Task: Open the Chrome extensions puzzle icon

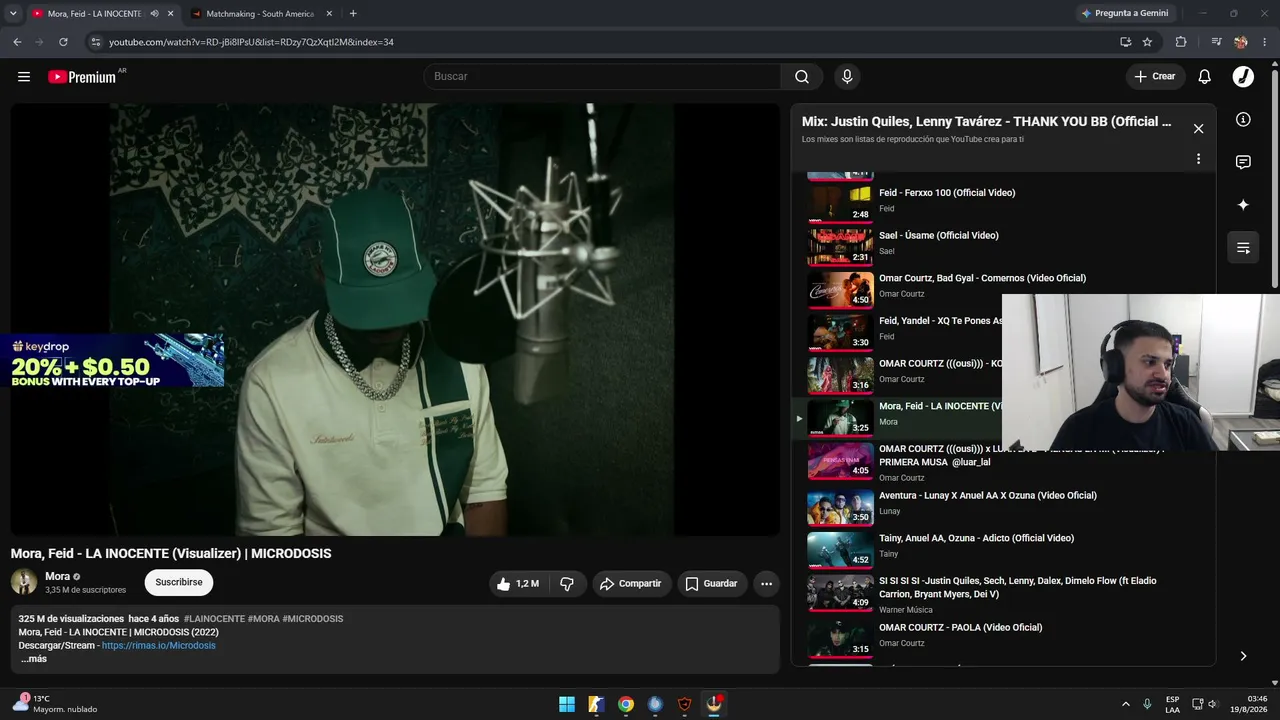Action: (x=1181, y=42)
